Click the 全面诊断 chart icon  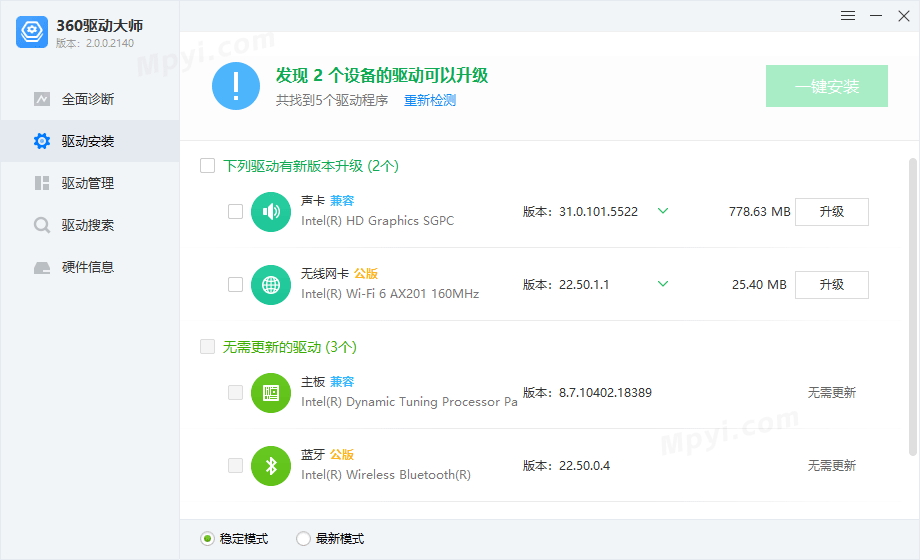[42, 99]
